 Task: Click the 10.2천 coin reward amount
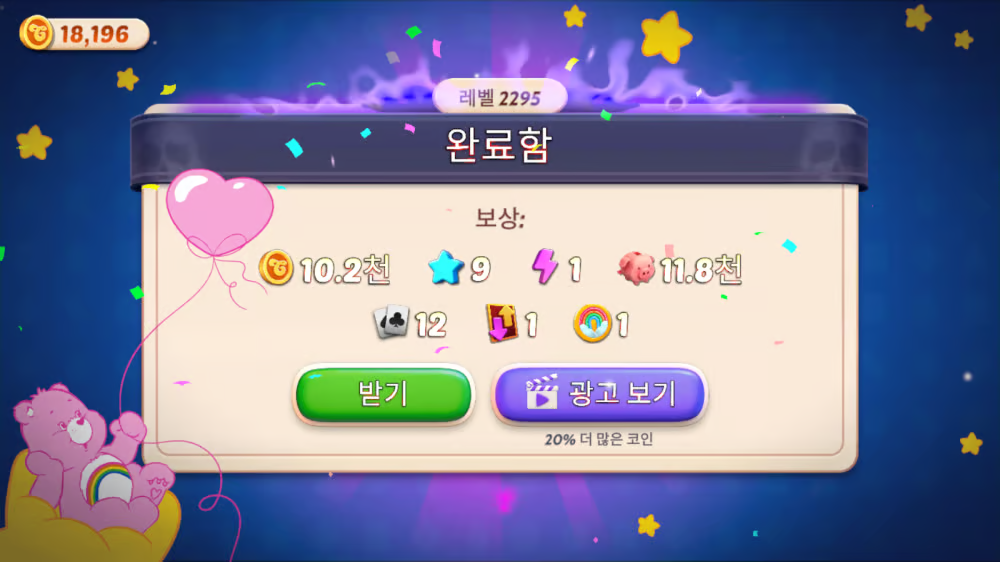tap(344, 269)
